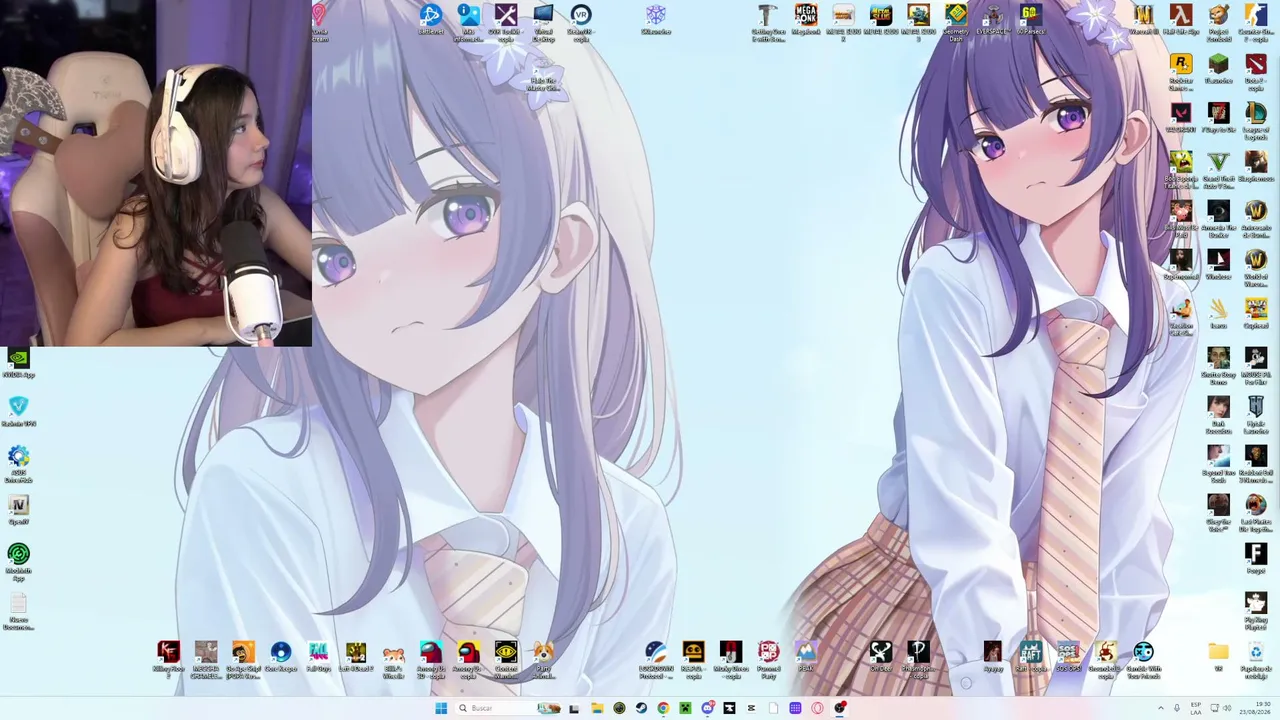
Task: Select the Dota 2 desktop icon
Action: (1256, 72)
